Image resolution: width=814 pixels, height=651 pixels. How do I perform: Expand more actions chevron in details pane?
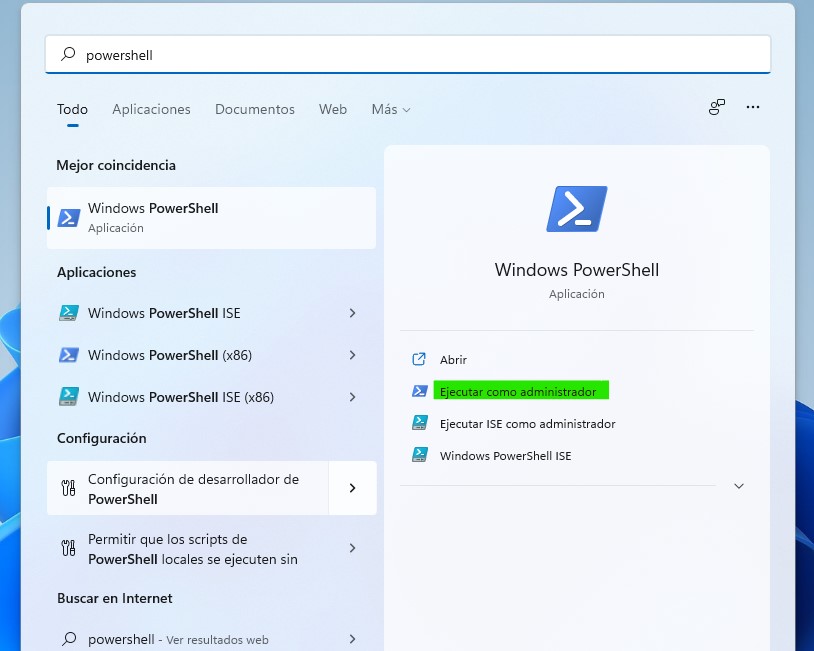tap(739, 486)
